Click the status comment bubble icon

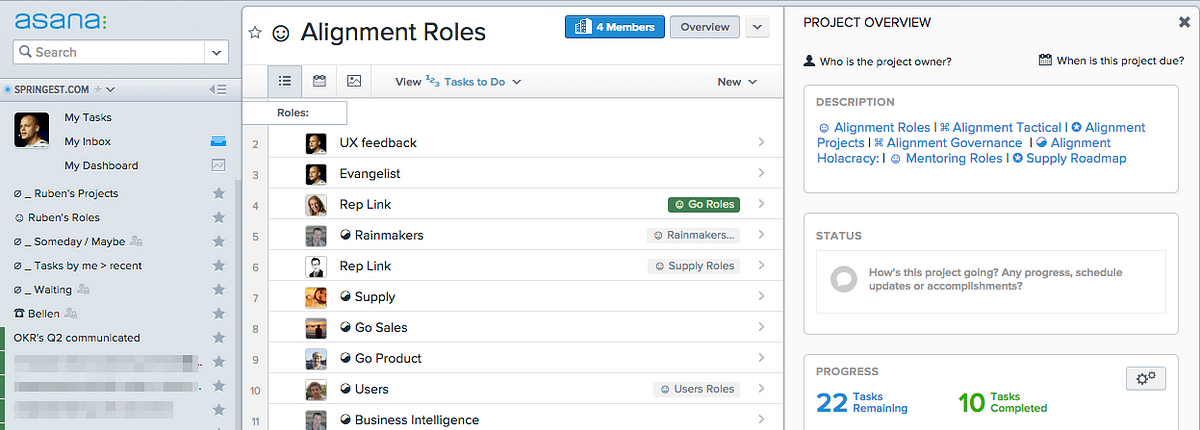click(844, 278)
